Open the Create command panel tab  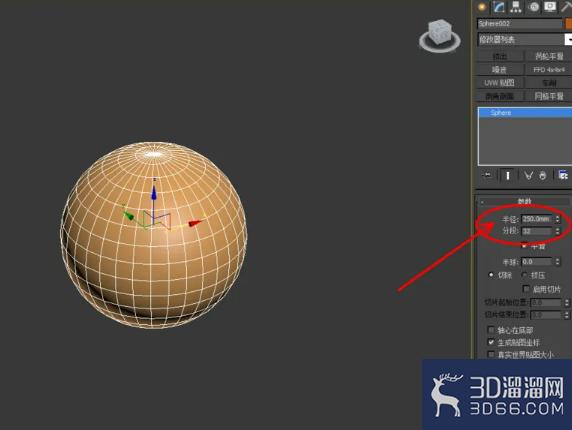482,7
